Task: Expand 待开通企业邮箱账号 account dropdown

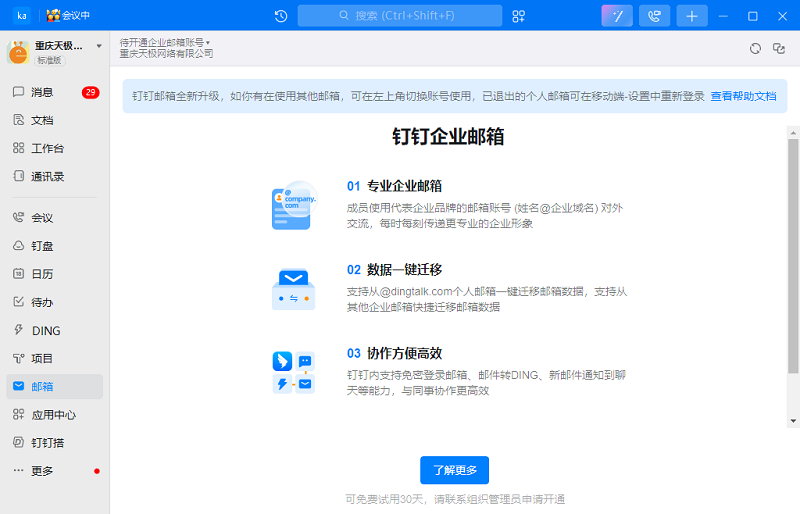Action: [x=164, y=42]
